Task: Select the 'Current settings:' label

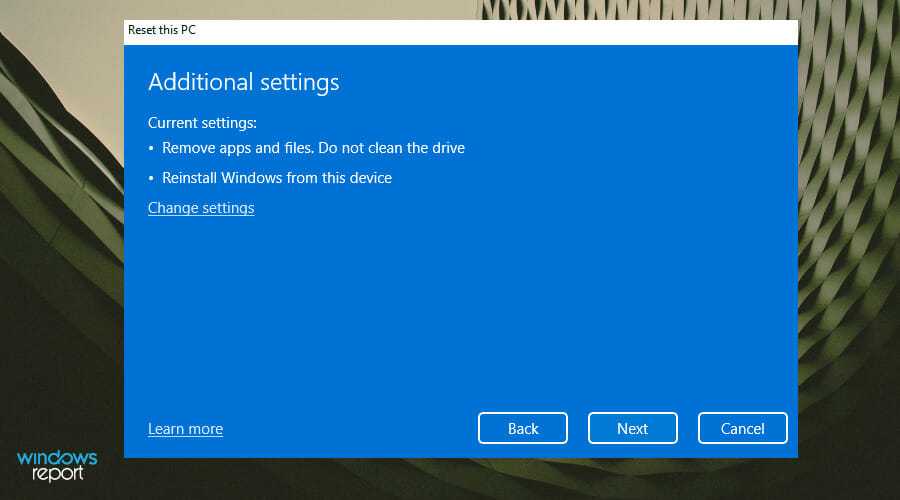Action: 202,123
